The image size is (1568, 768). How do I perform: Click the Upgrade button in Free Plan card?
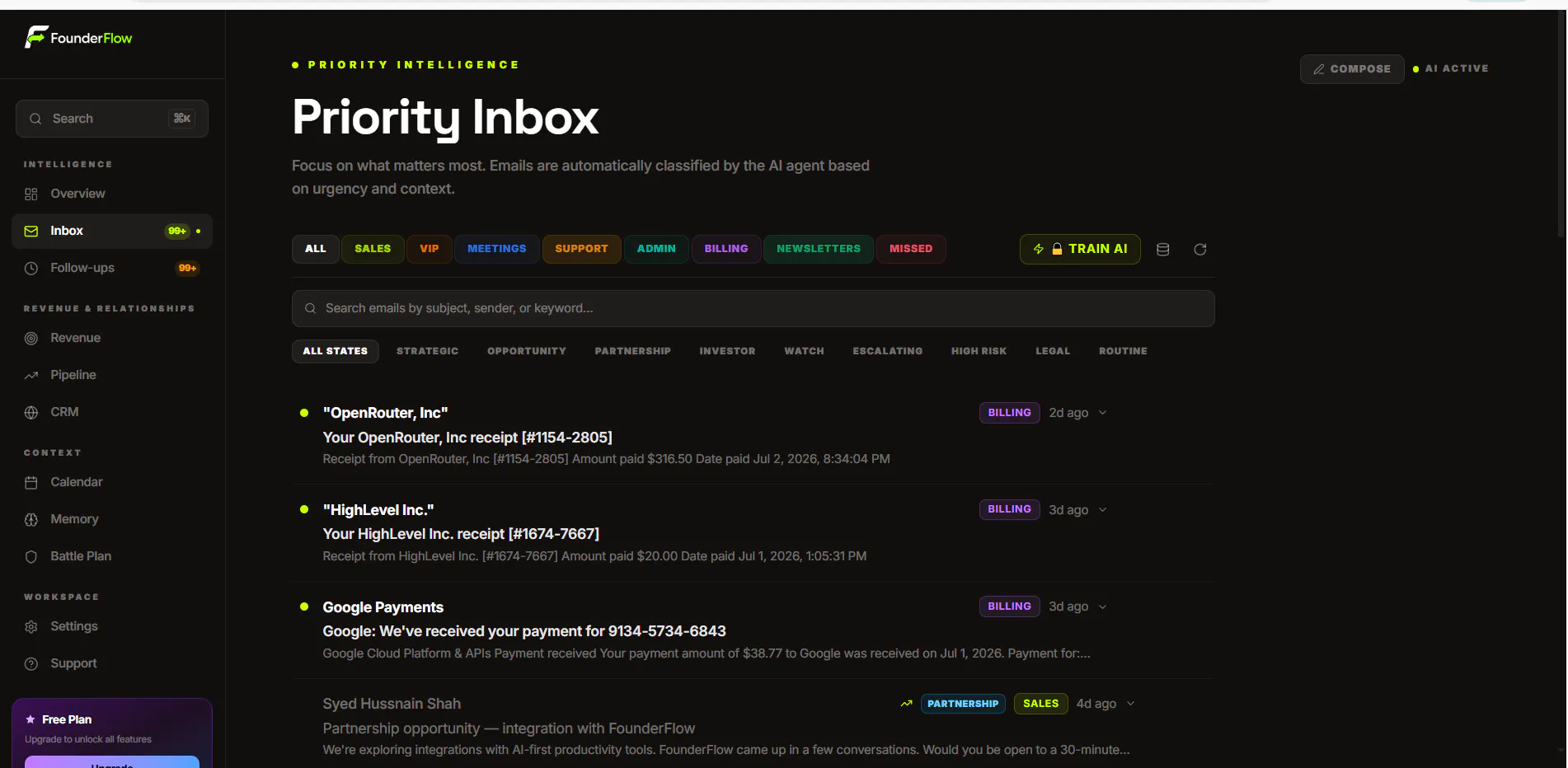112,762
